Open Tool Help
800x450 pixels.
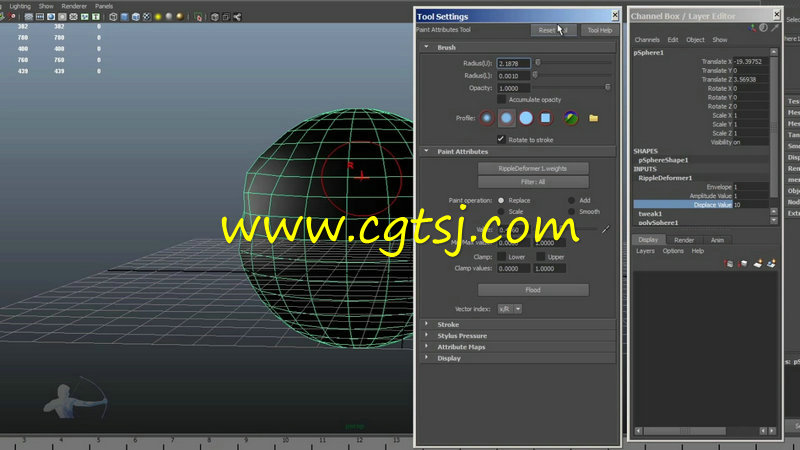tap(599, 30)
